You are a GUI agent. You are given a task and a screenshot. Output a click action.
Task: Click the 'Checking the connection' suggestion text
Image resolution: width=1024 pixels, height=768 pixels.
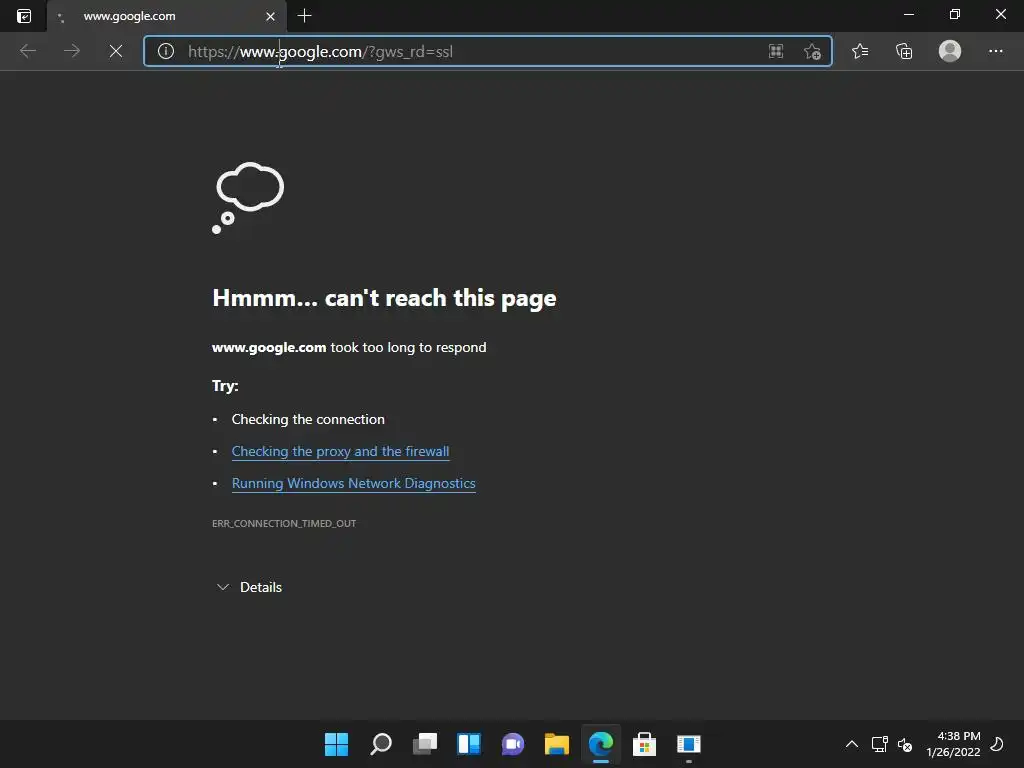point(308,419)
